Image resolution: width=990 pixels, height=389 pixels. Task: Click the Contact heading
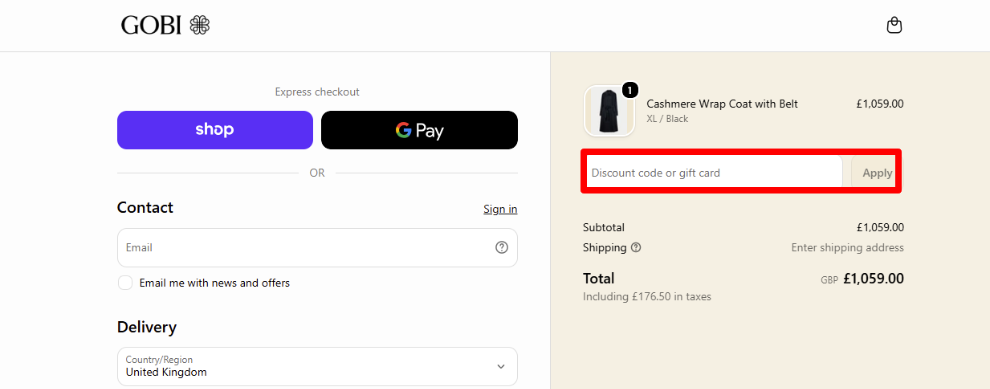point(145,208)
